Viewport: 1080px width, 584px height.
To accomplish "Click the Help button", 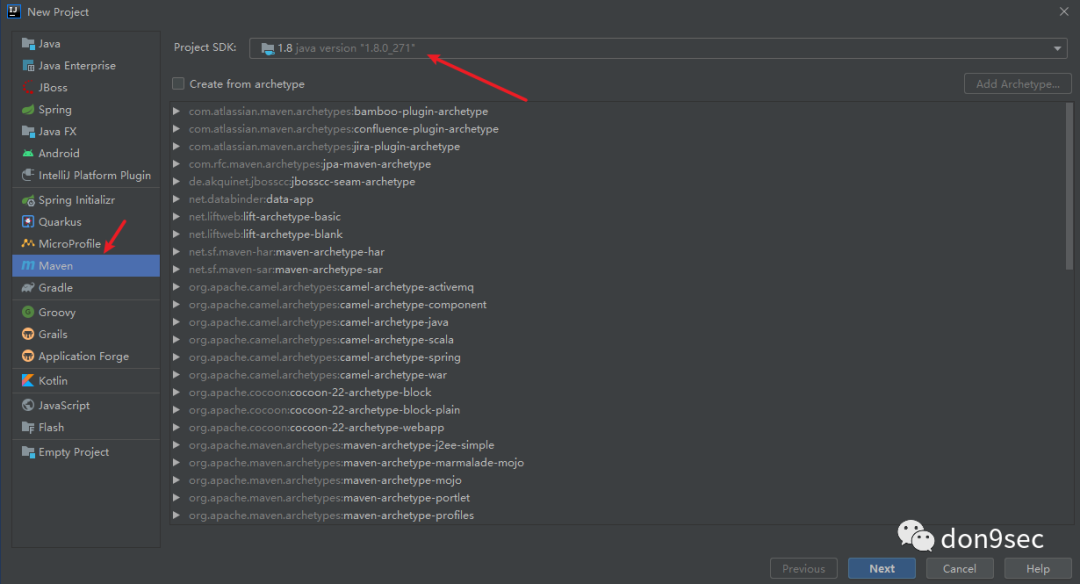I will pos(1038,569).
